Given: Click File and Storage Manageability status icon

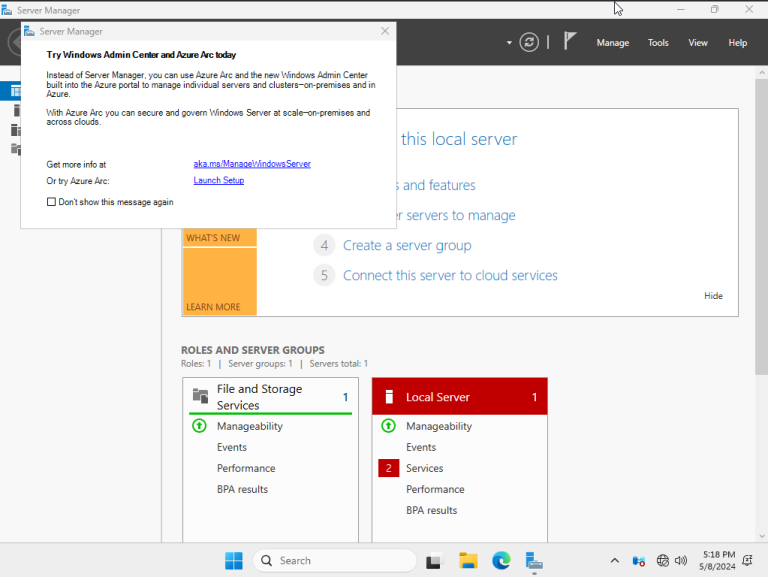Looking at the screenshot, I should tap(199, 426).
